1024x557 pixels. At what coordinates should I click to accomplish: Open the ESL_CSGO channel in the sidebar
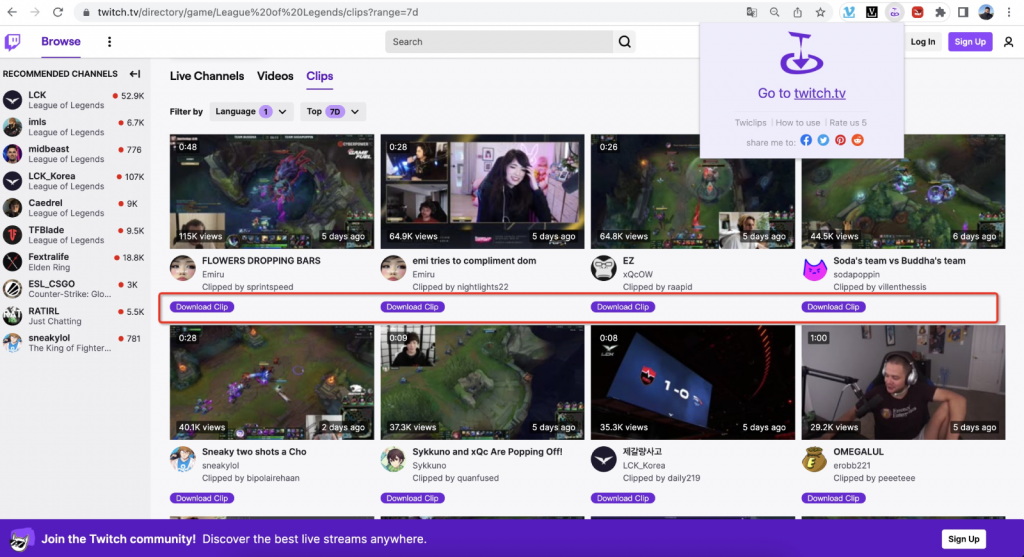coord(73,289)
